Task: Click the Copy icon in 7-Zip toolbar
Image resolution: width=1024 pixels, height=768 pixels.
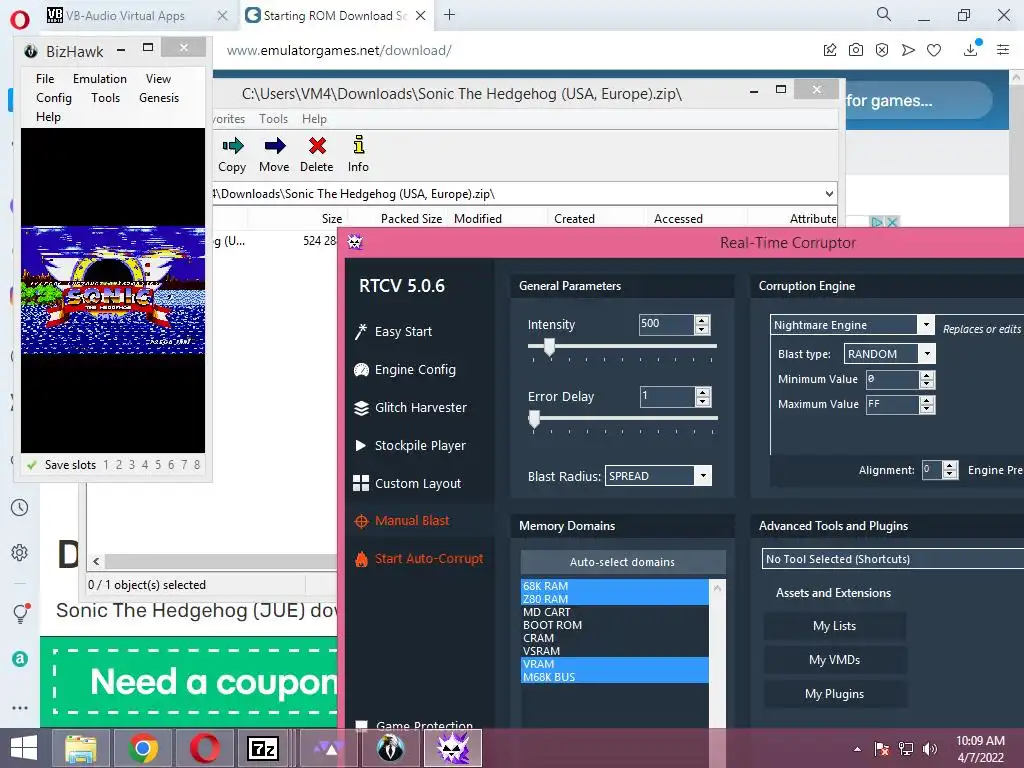Action: [232, 146]
